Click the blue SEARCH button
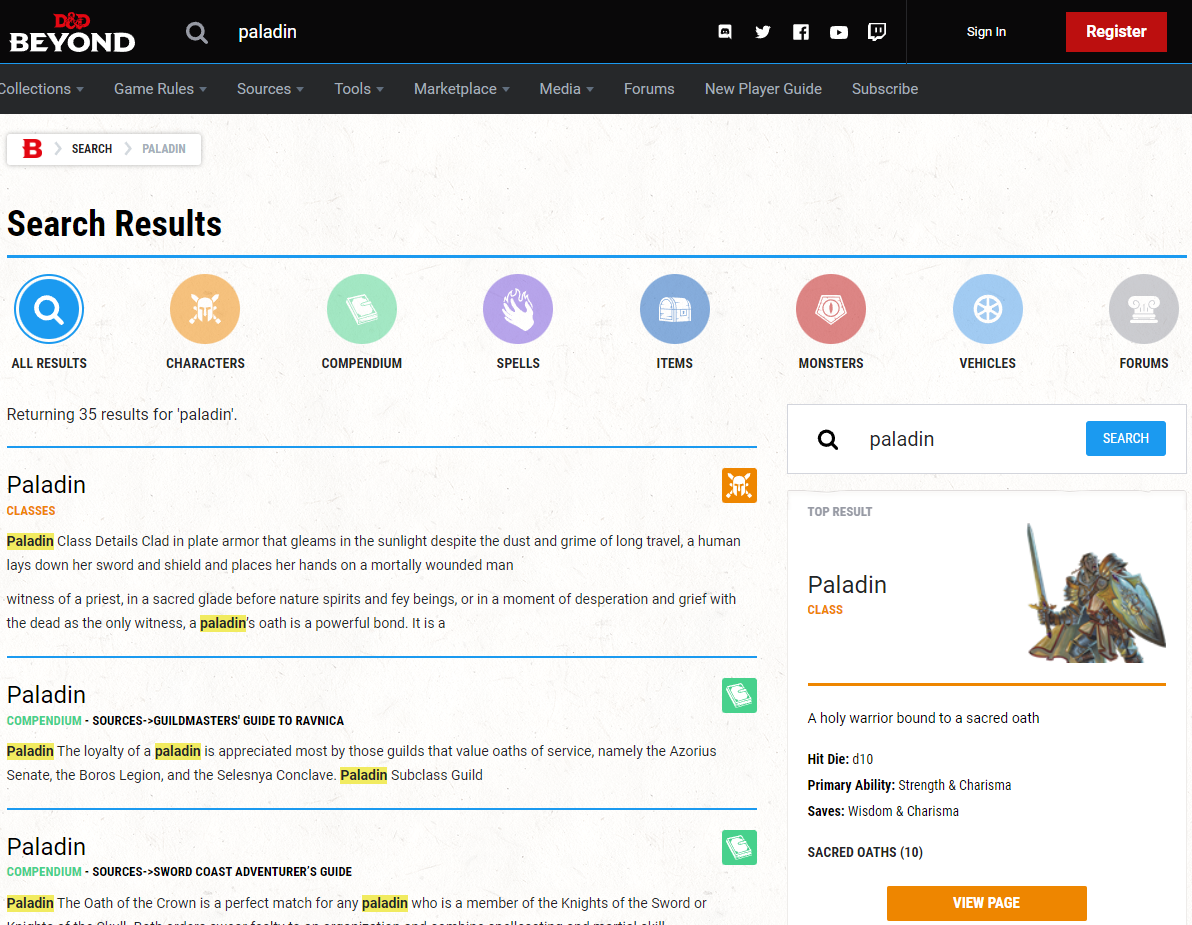1192x925 pixels. (1126, 439)
